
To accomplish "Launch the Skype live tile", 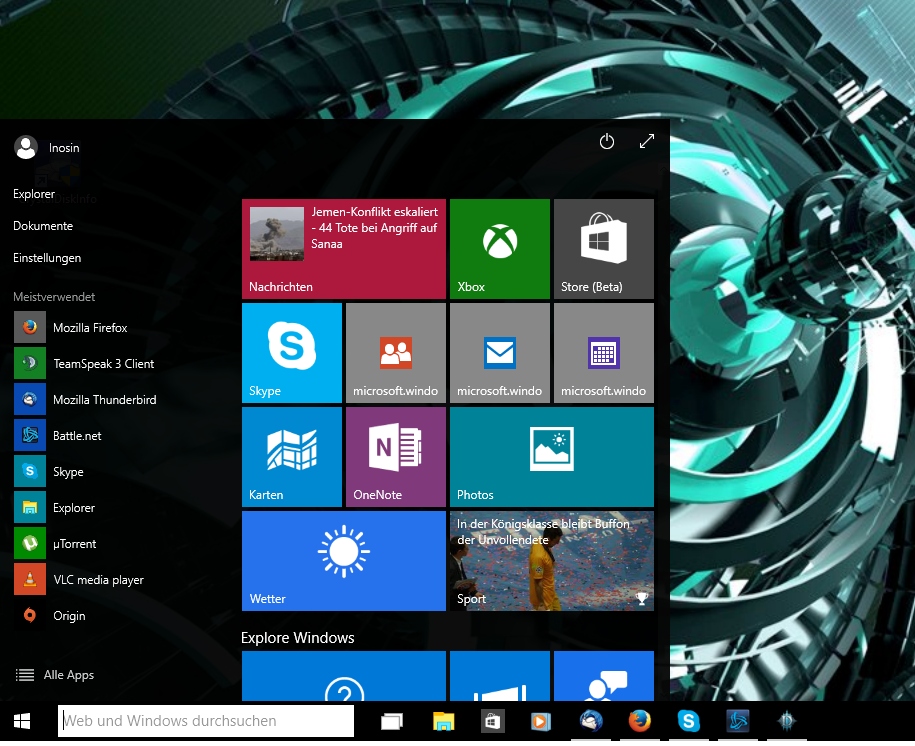I will (x=291, y=352).
